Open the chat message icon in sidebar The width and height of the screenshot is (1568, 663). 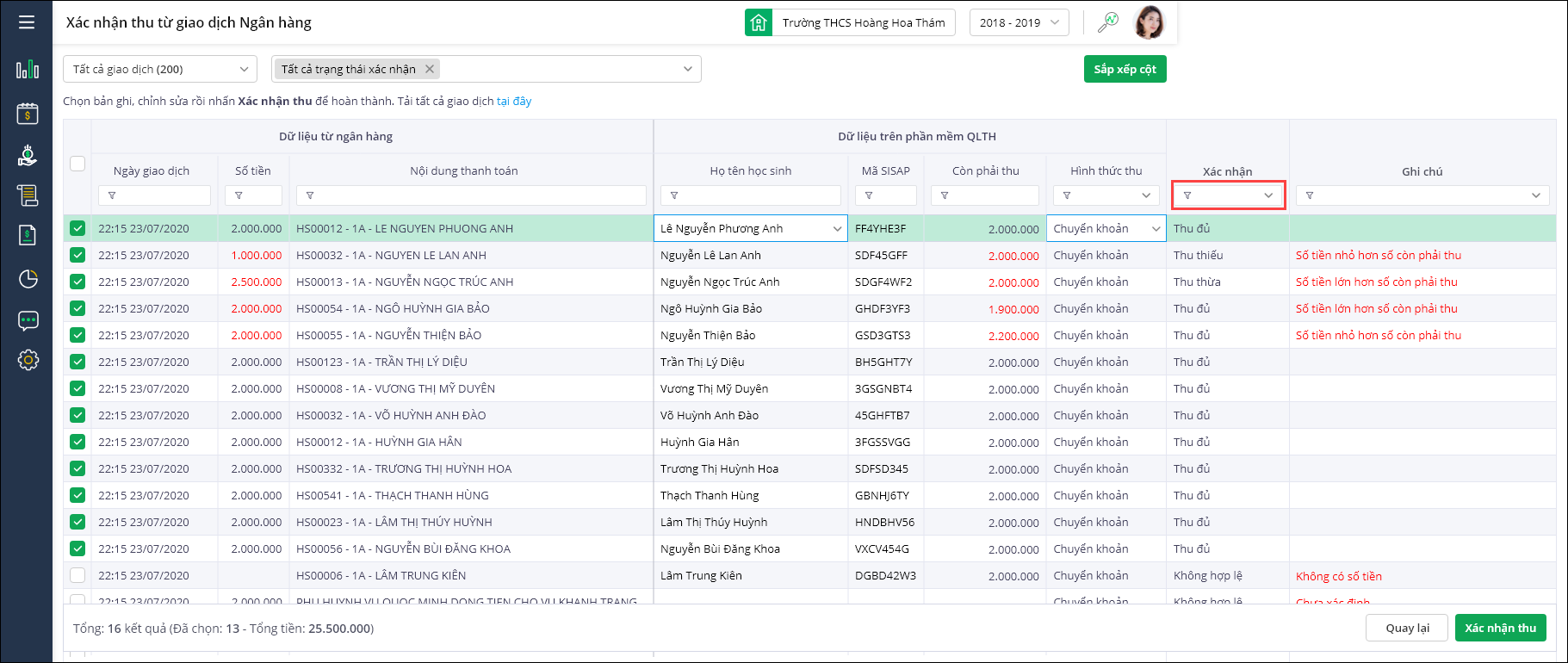28,321
